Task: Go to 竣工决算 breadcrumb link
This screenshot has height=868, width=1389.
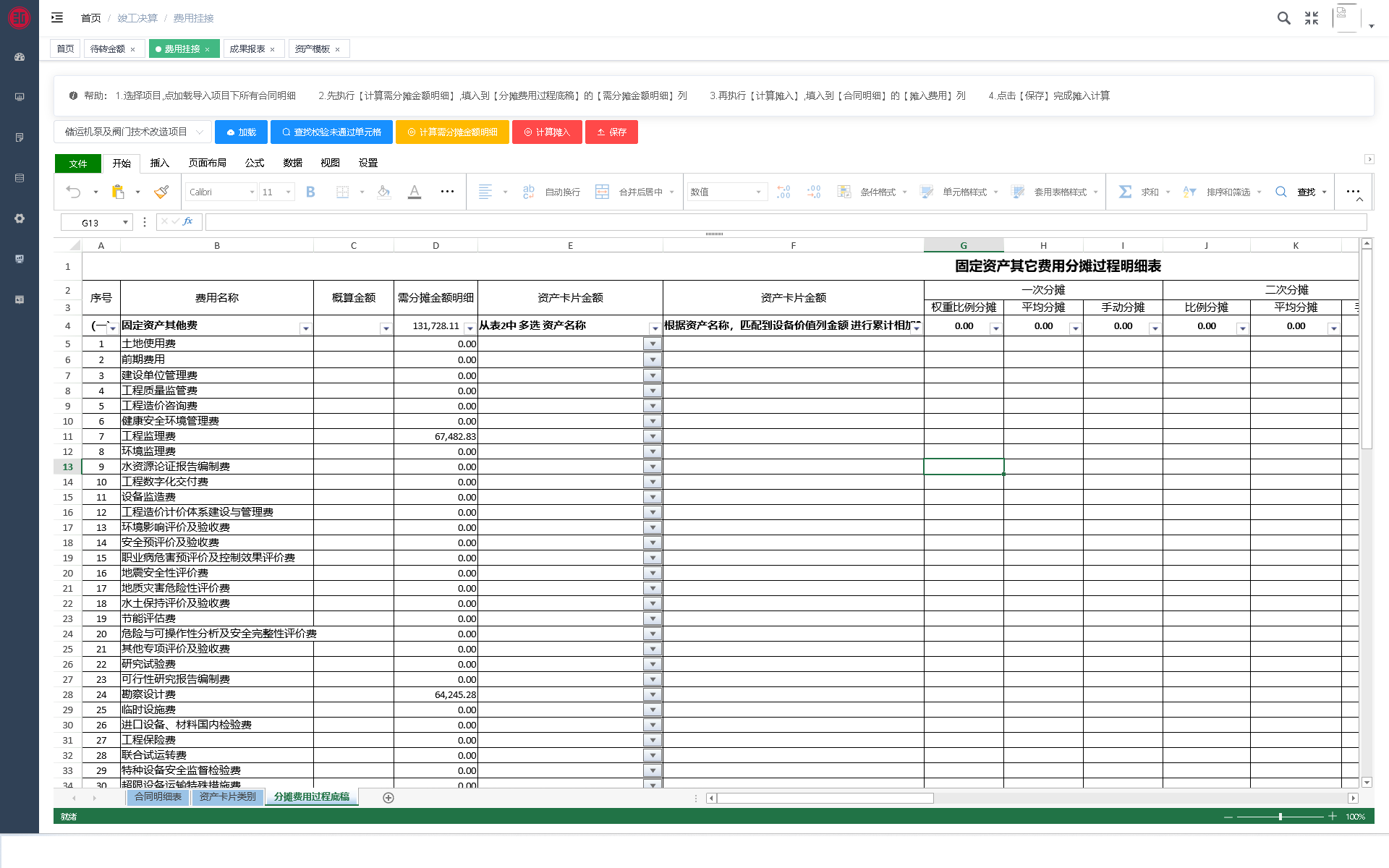Action: click(x=137, y=18)
